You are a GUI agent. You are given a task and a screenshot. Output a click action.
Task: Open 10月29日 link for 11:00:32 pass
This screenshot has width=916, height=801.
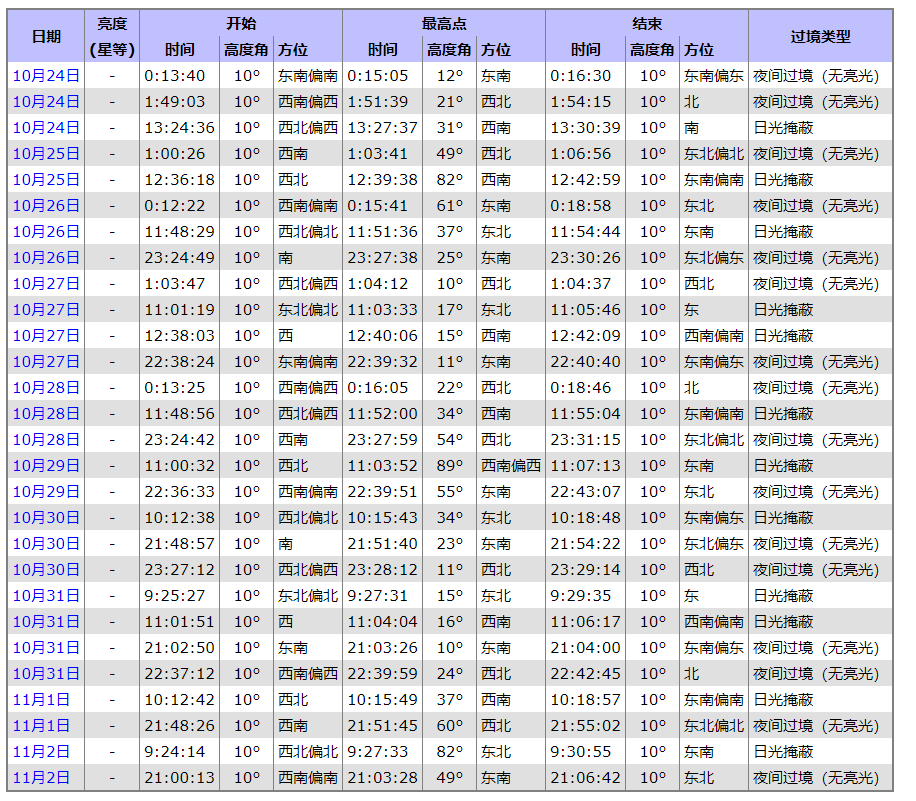pos(46,466)
